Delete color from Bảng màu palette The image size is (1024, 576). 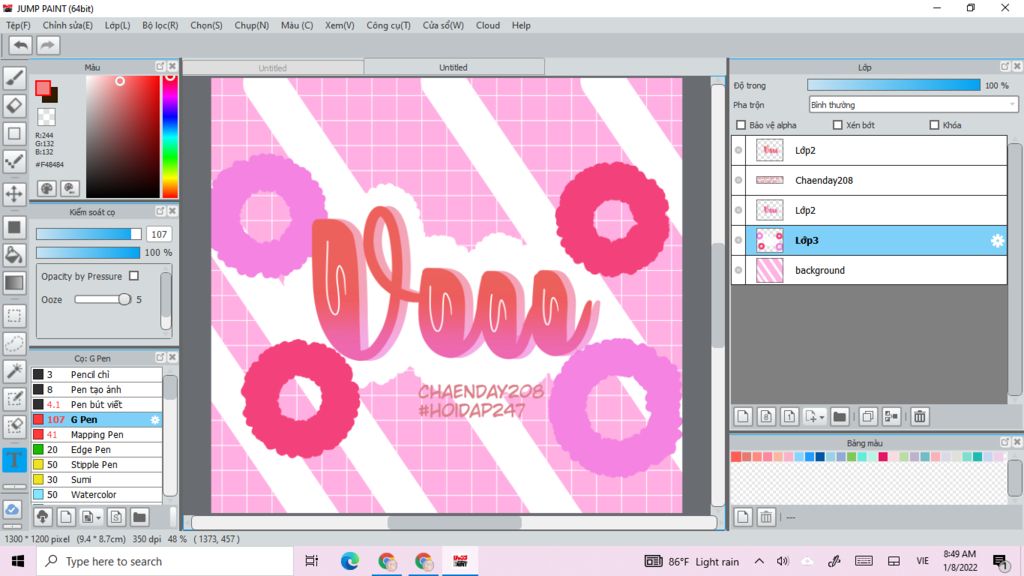(766, 517)
